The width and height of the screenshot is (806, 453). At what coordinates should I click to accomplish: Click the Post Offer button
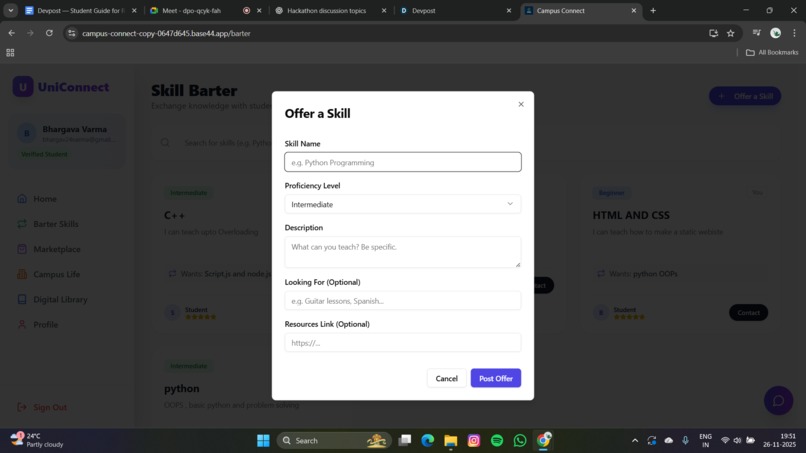pos(496,378)
